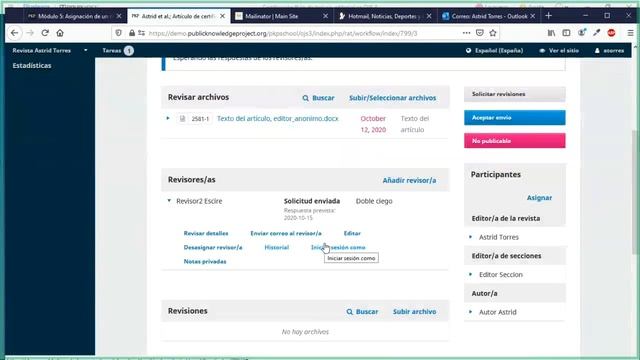Open Notas privadas for the reviewer

(205, 261)
